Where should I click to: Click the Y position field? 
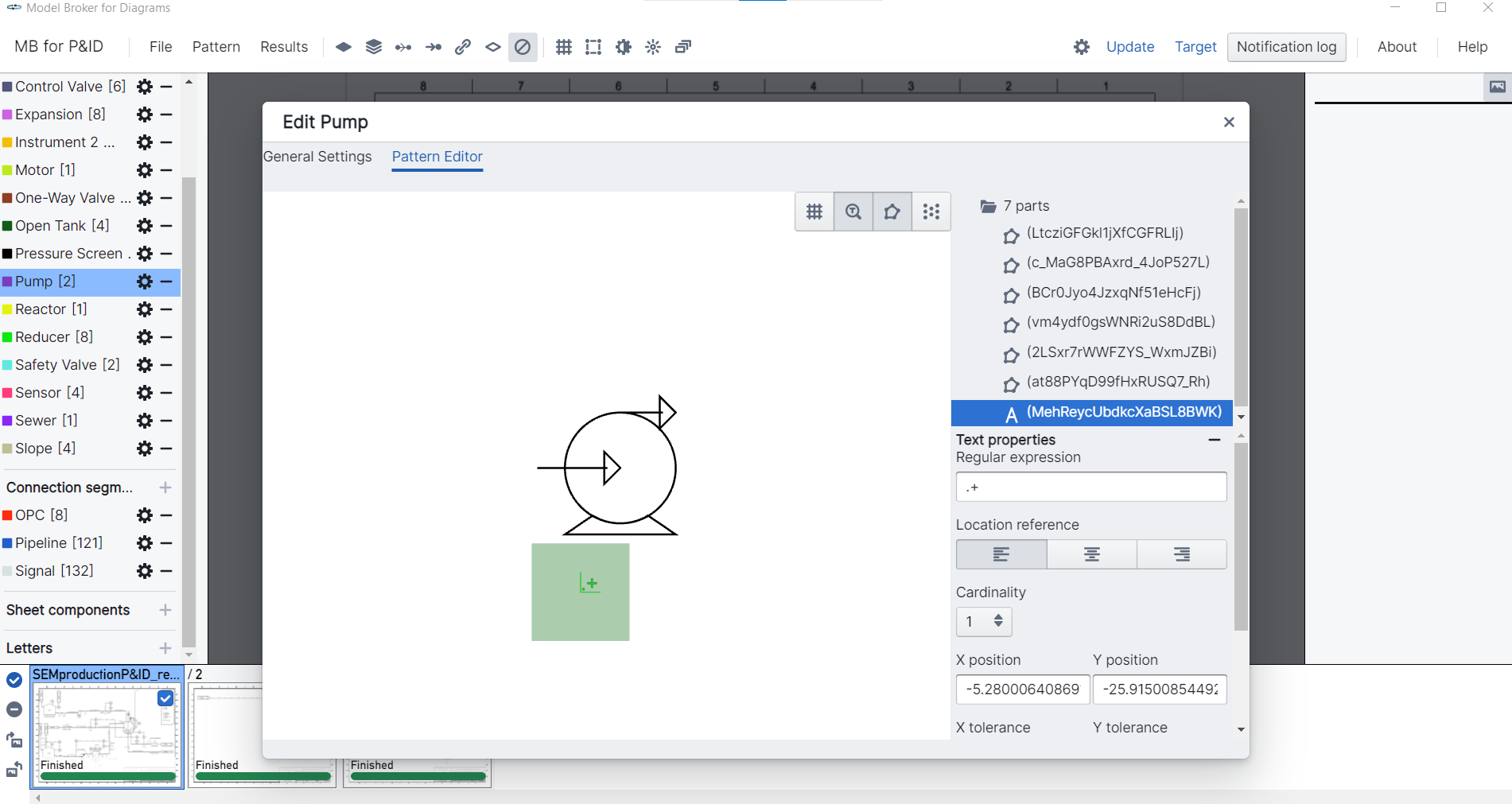pyautogui.click(x=1160, y=689)
